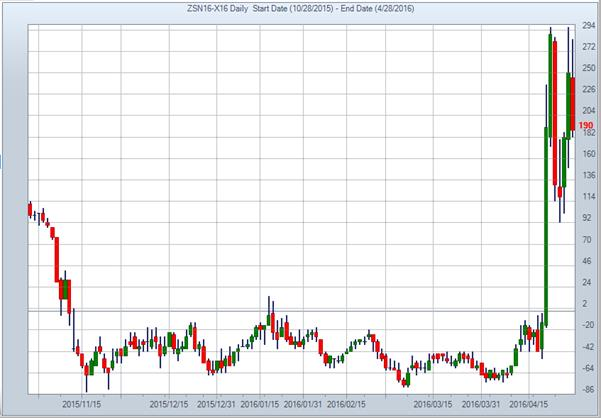Click the first red candle at chart's left
601x418 pixels.
click(x=30, y=208)
